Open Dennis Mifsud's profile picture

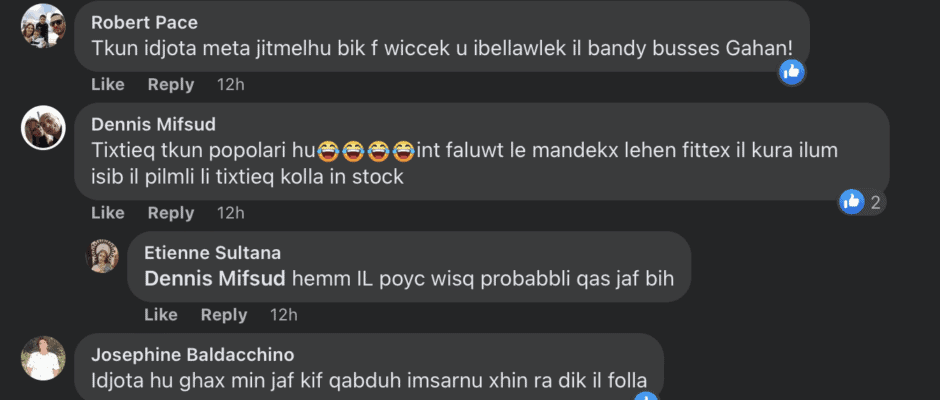[43, 128]
